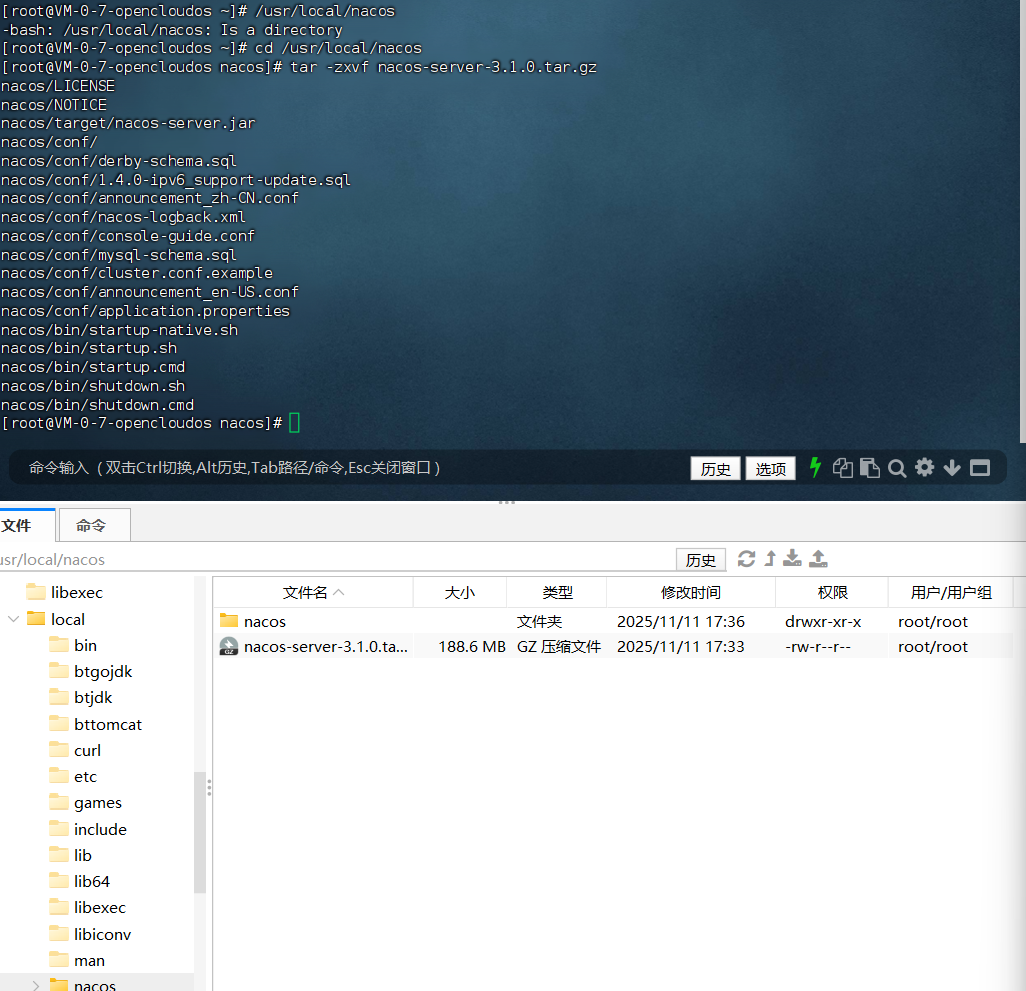
Task: Click the copy icon in terminal toolbar
Action: (843, 468)
